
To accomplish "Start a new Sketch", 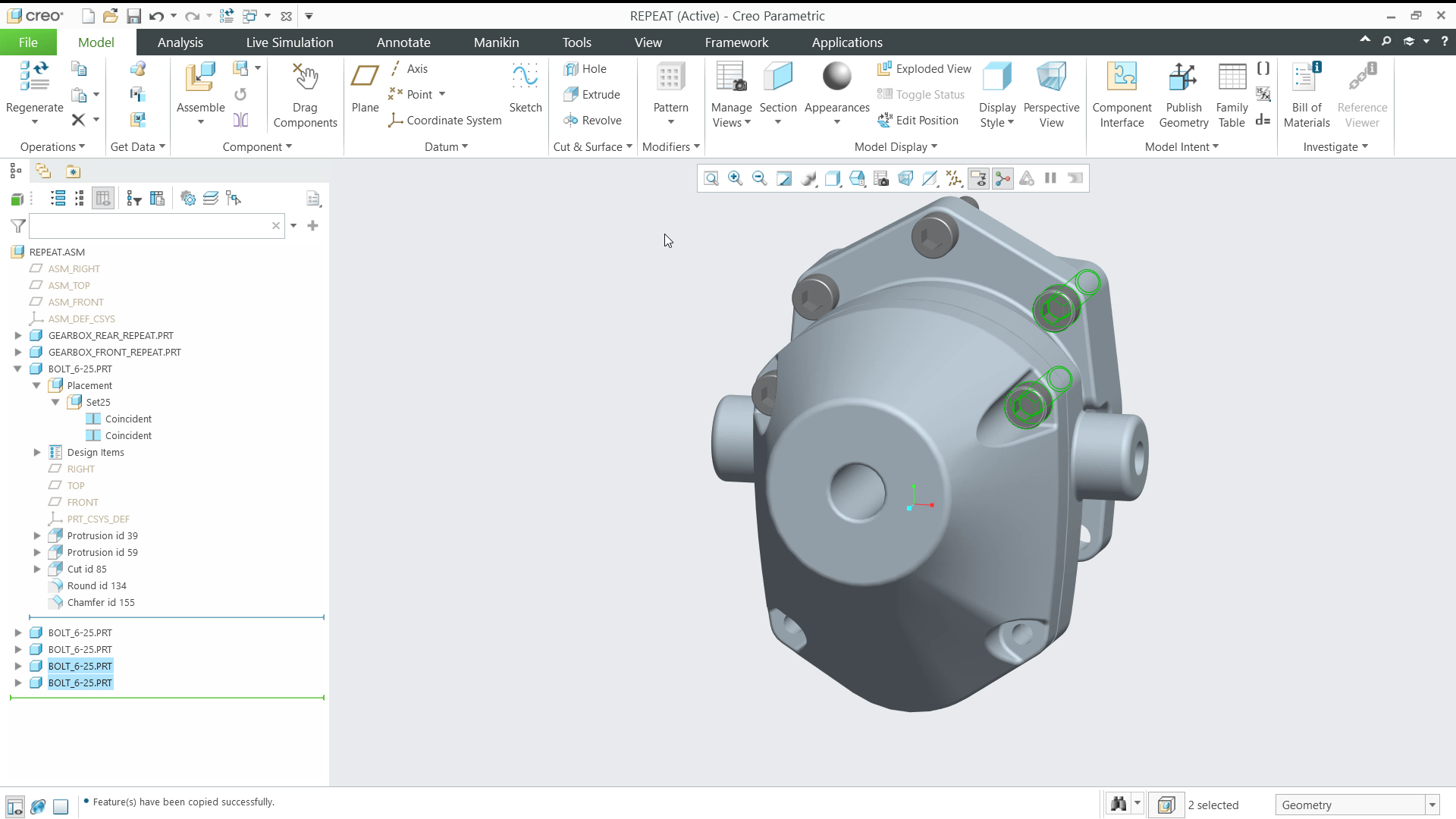I will tap(525, 88).
